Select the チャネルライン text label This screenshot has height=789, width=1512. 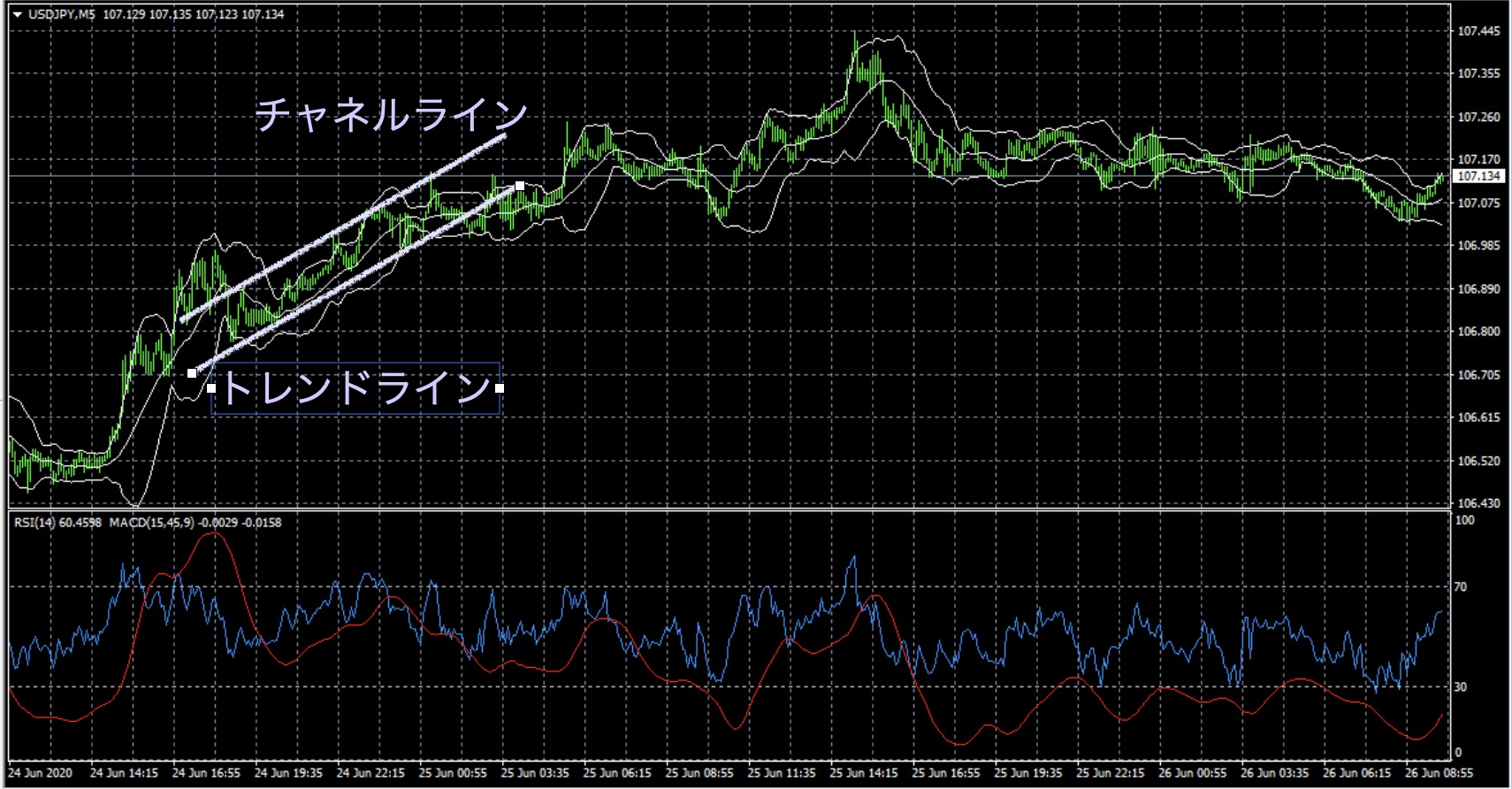(392, 115)
